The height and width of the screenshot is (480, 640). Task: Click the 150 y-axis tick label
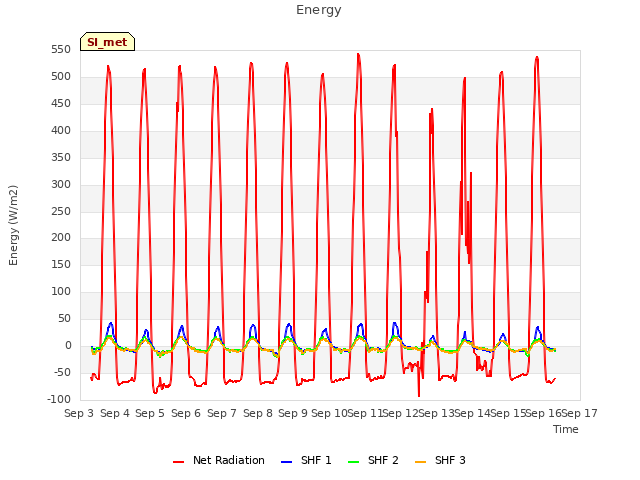[61, 264]
